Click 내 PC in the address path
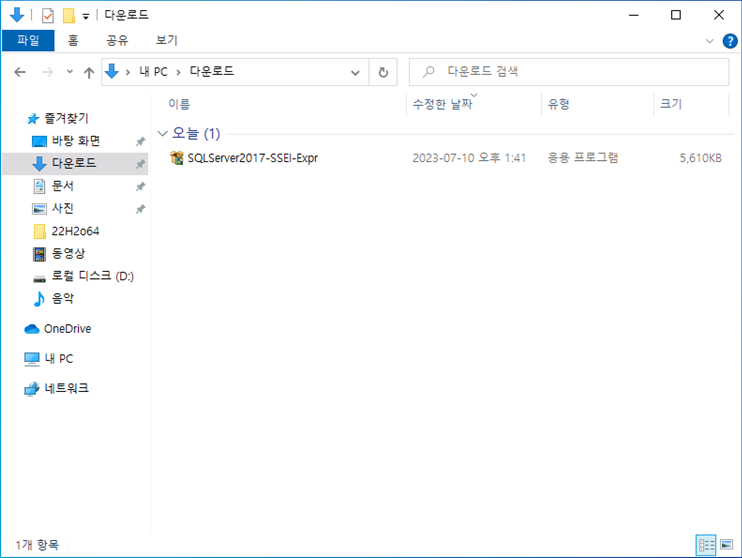 (x=153, y=71)
